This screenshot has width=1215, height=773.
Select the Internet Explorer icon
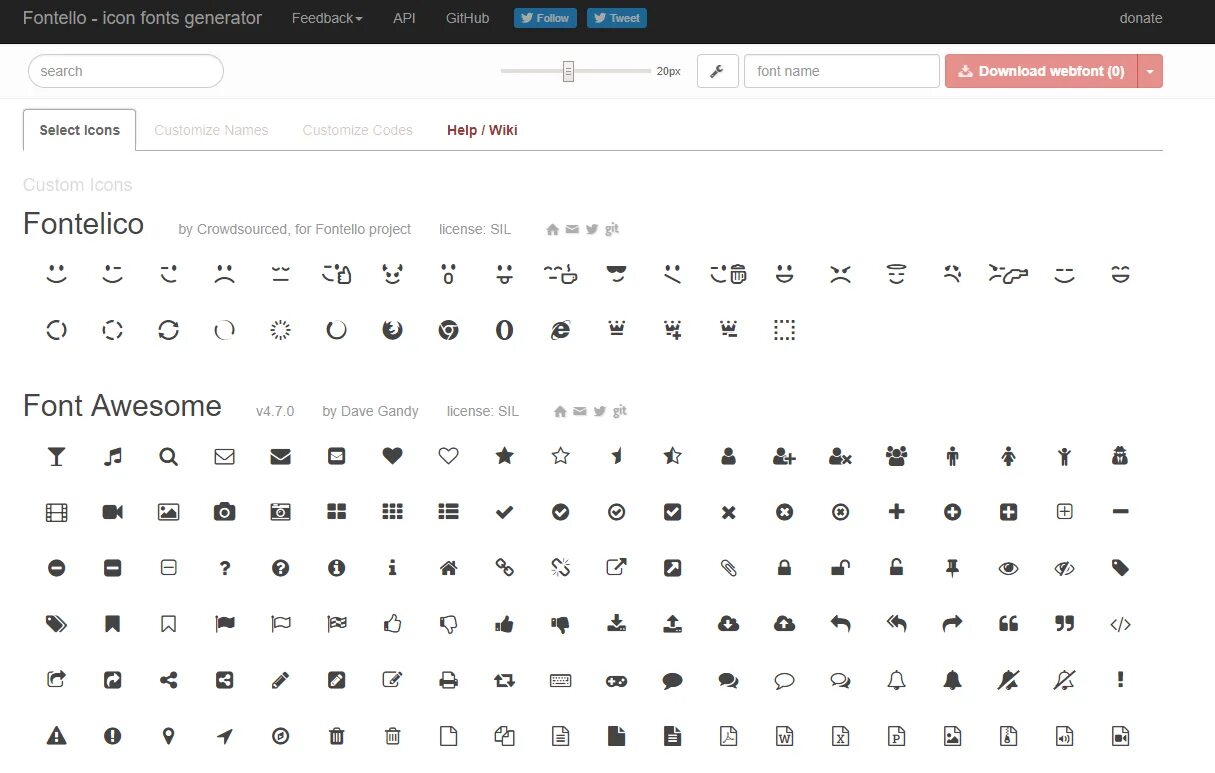point(561,330)
